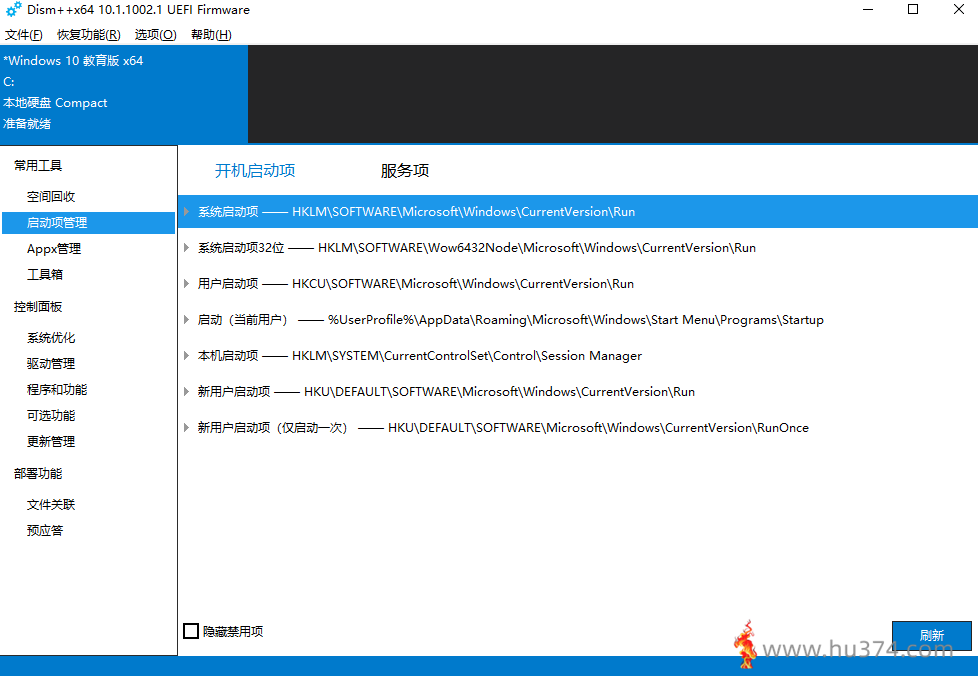The width and height of the screenshot is (978, 676).
Task: Select the 系统启动项32位 row text
Action: click(477, 248)
